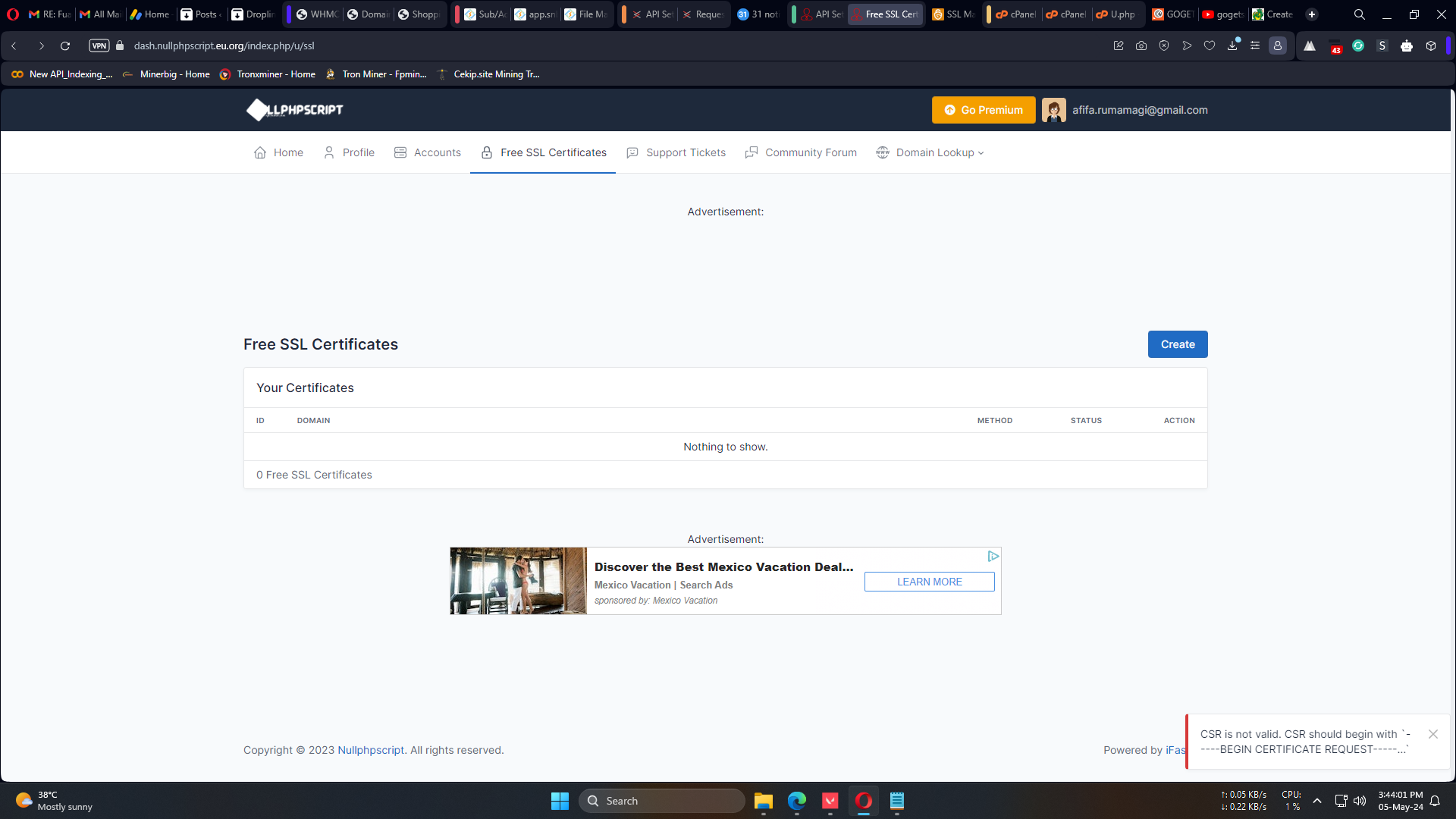Click the Opera menu logo
This screenshot has height=819, width=1456.
13,14
